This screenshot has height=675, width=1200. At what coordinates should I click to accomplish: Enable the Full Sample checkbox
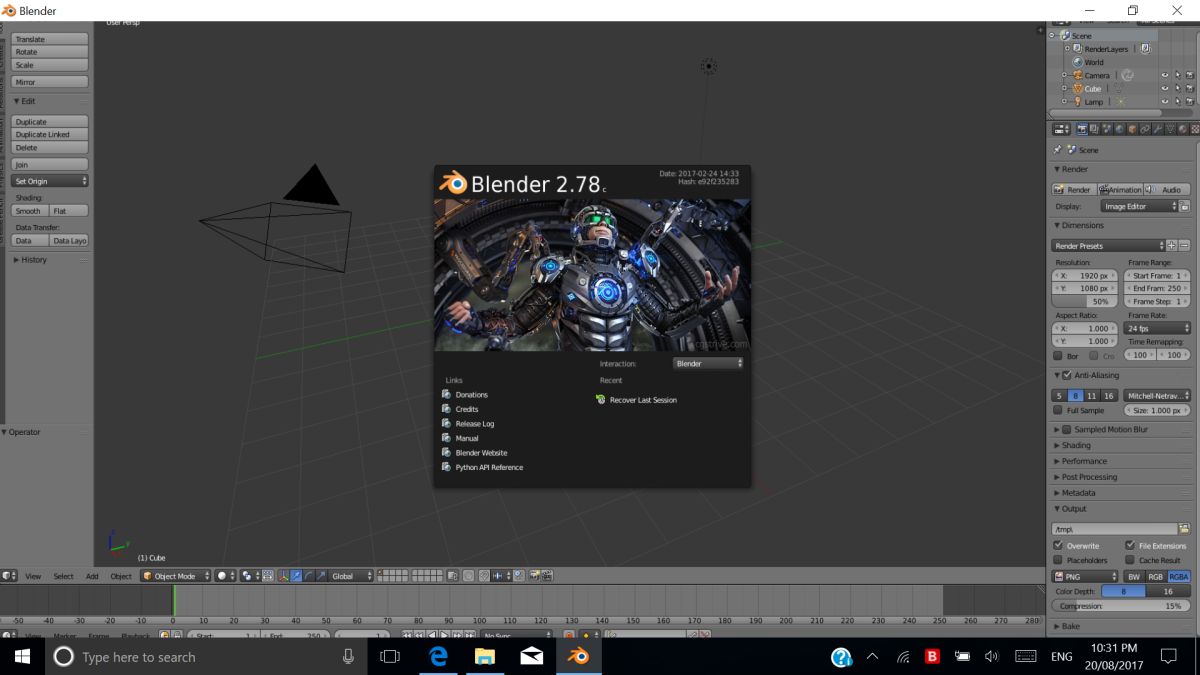[x=1058, y=410]
